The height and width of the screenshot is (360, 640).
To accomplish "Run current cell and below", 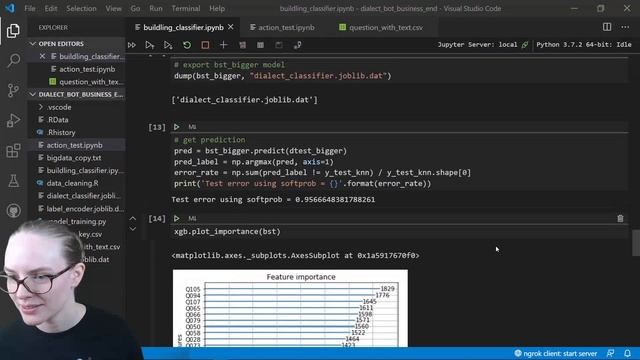I will coord(168,45).
